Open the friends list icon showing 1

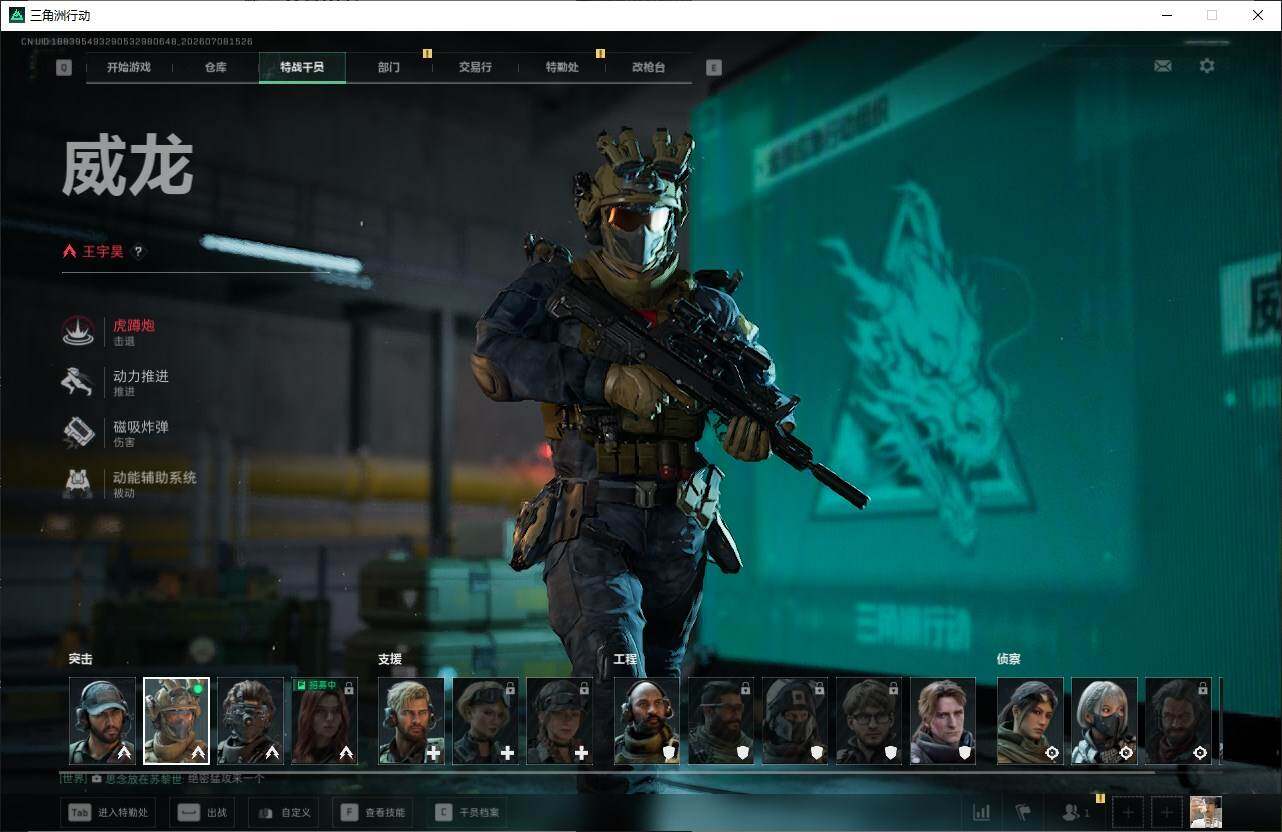[1076, 812]
